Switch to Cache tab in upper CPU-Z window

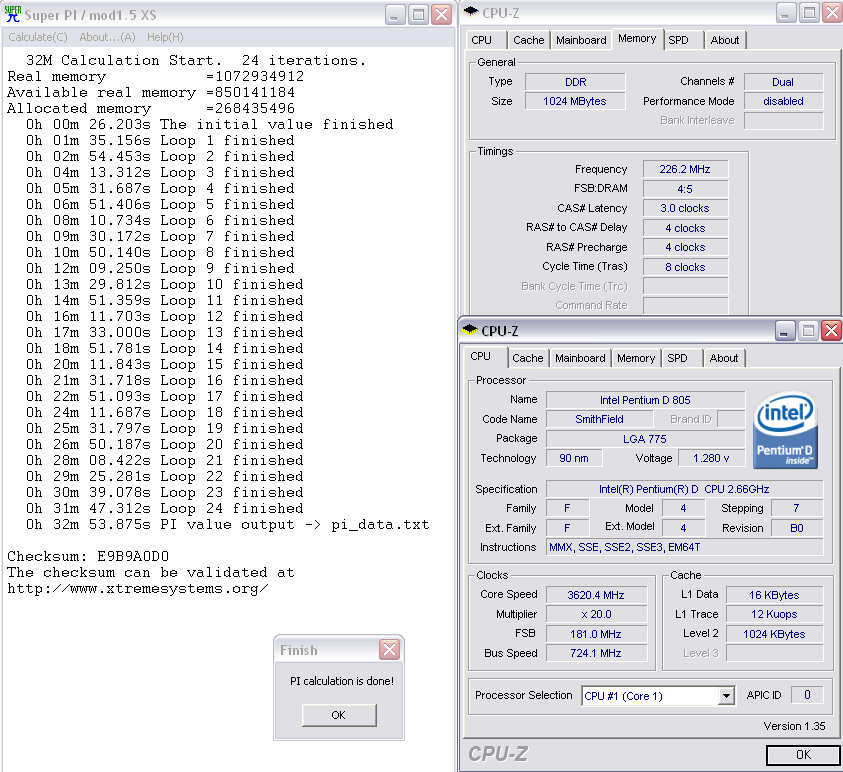(528, 40)
